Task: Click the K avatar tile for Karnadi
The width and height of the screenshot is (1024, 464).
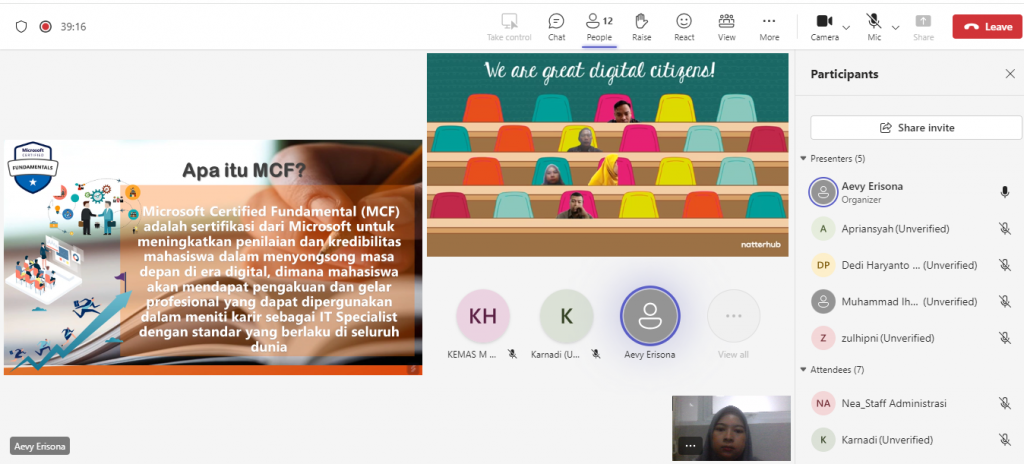Action: click(x=566, y=316)
